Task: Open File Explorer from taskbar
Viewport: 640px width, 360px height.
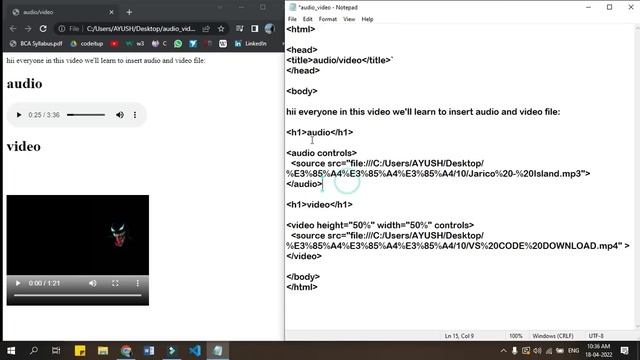Action: [102, 351]
